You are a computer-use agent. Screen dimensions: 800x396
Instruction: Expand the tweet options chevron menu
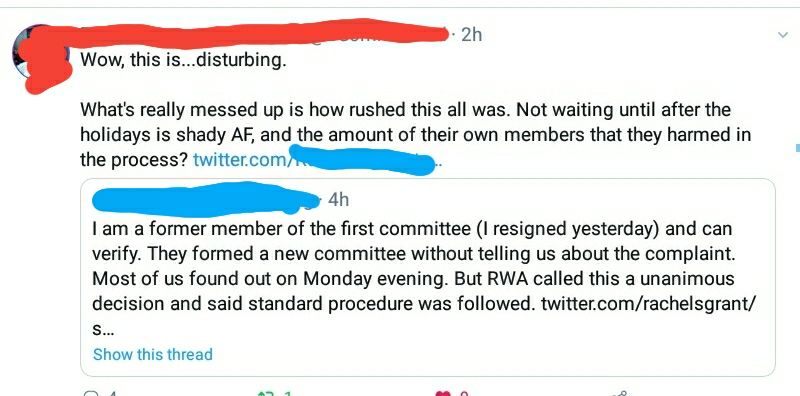[782, 35]
